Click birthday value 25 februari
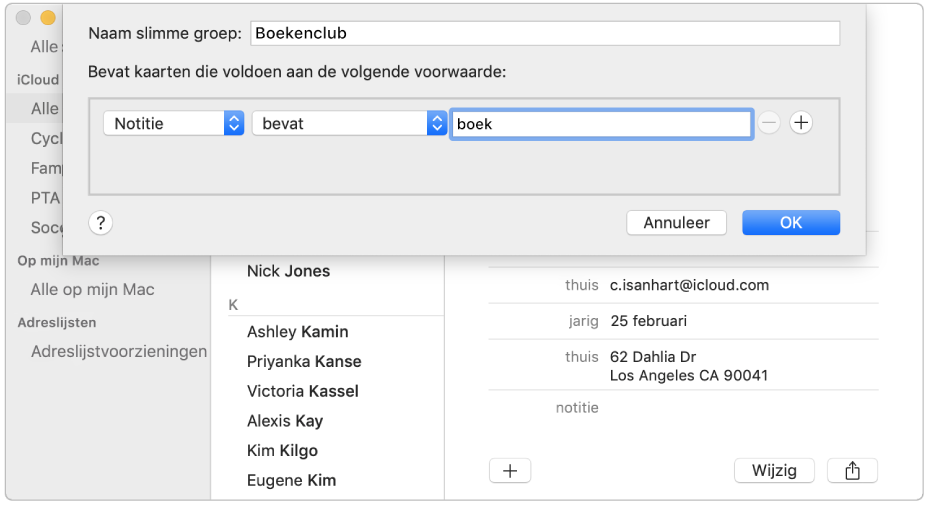 pyautogui.click(x=648, y=321)
